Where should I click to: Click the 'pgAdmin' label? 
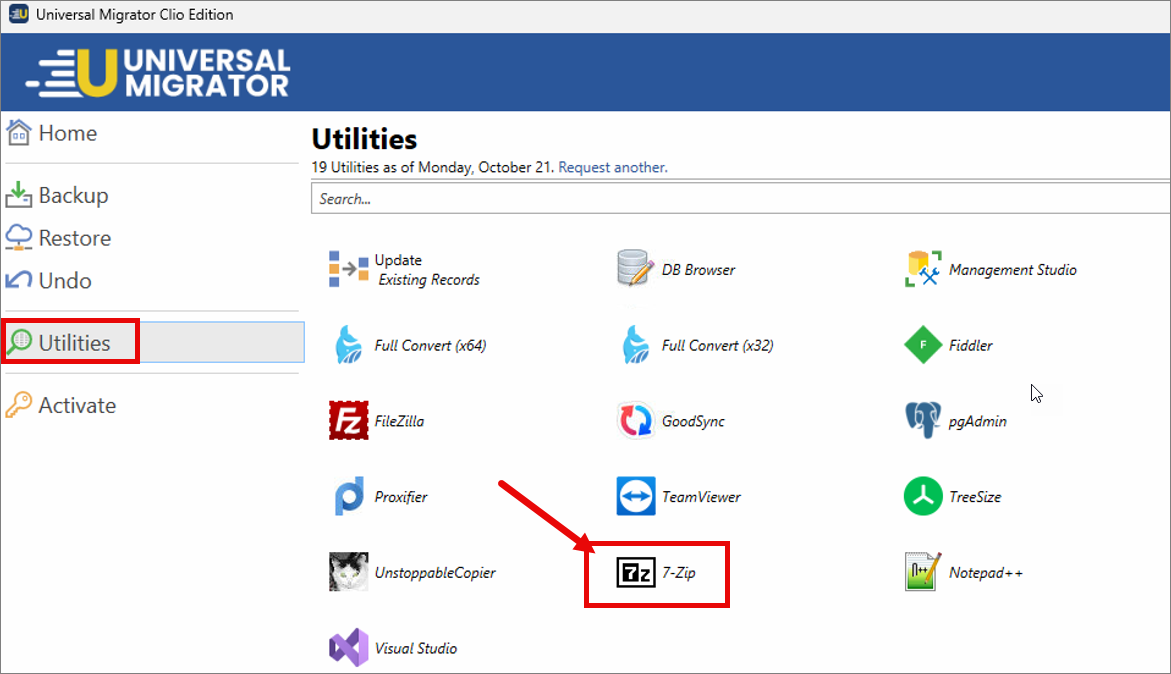(x=978, y=421)
